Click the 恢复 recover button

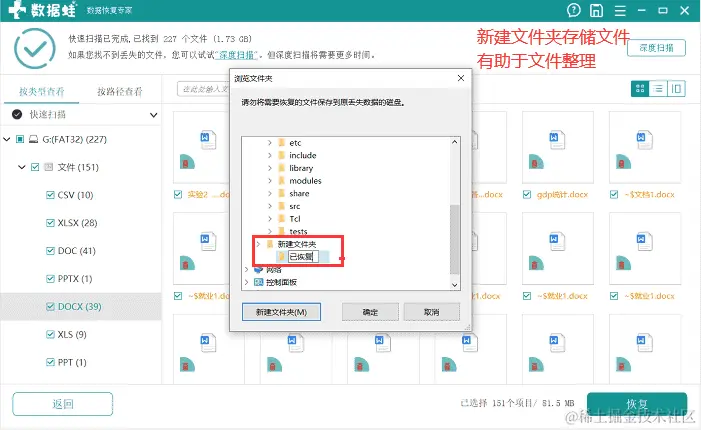637,404
